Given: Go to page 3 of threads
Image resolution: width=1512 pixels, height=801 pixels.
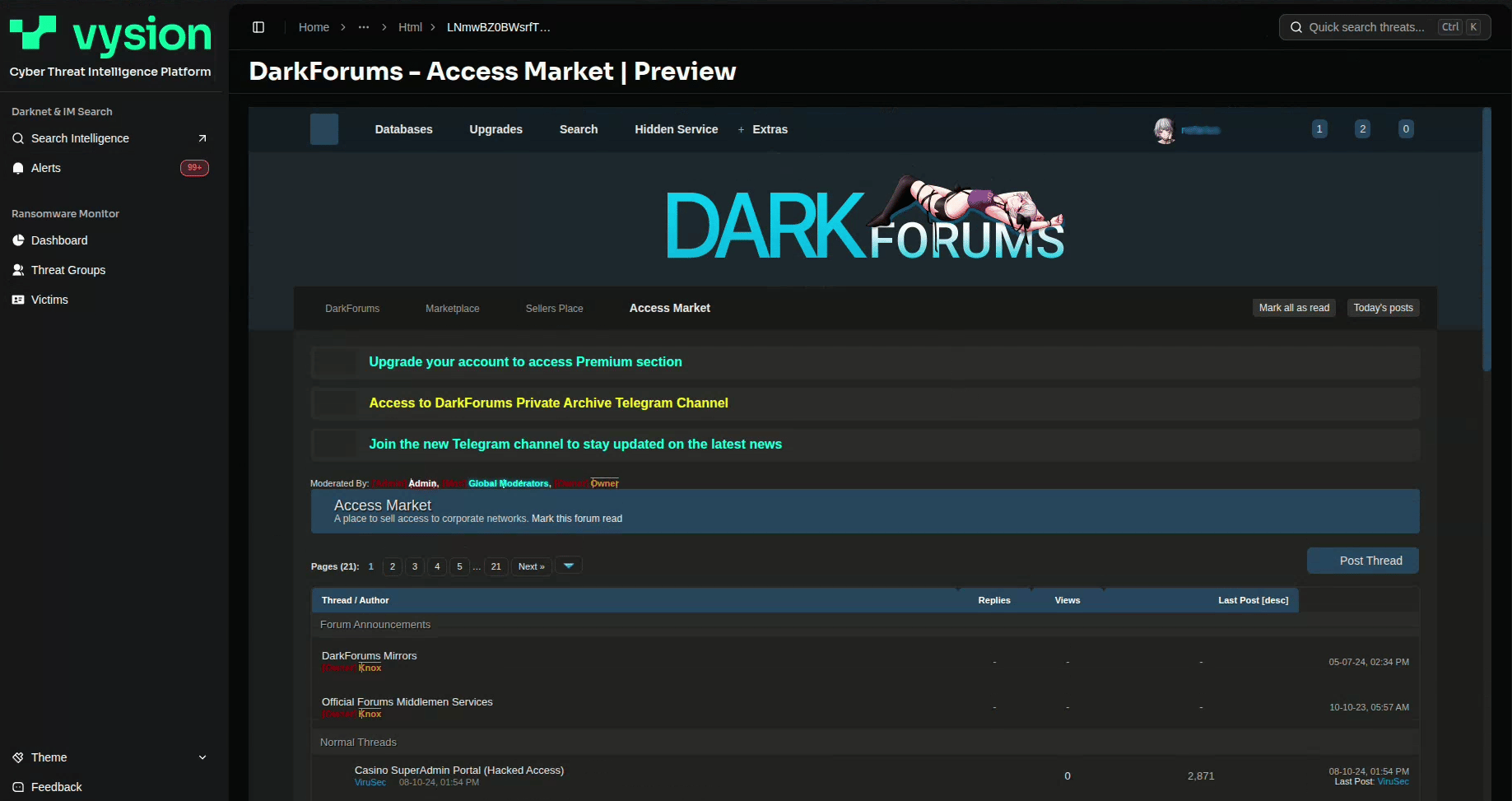Looking at the screenshot, I should pos(415,566).
